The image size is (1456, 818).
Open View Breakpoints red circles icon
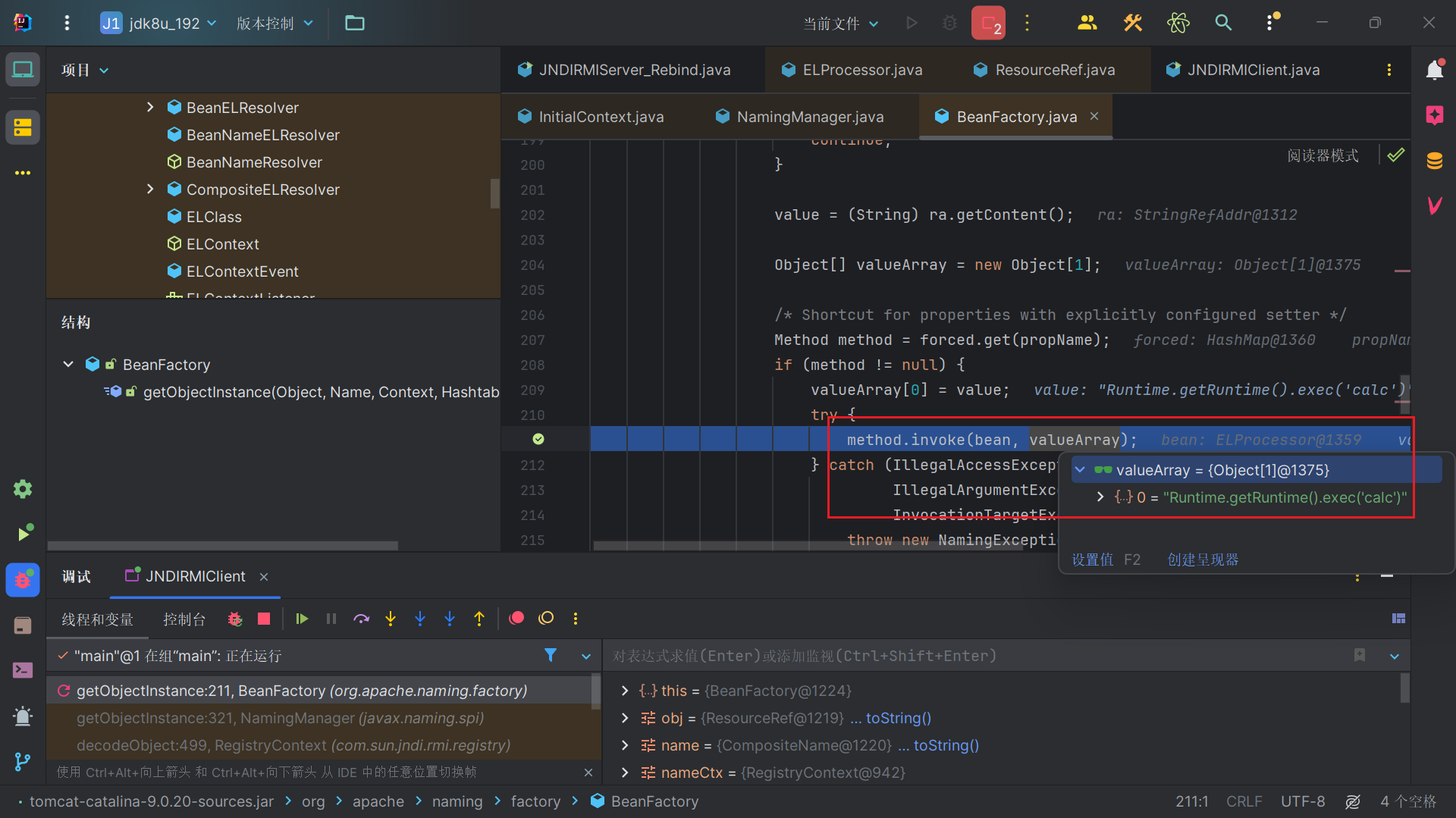click(x=516, y=619)
